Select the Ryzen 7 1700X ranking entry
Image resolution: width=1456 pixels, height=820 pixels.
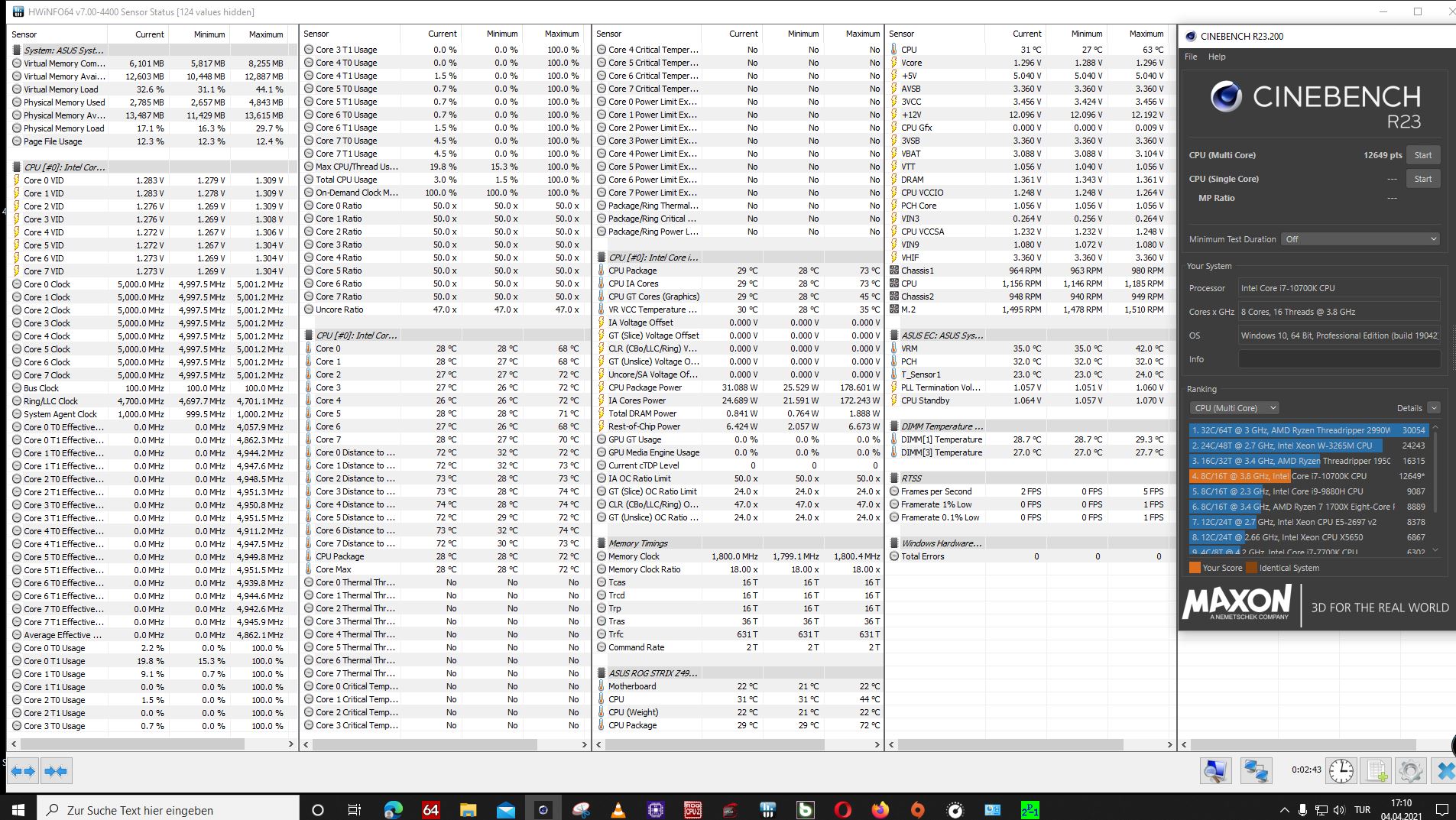tap(1308, 507)
